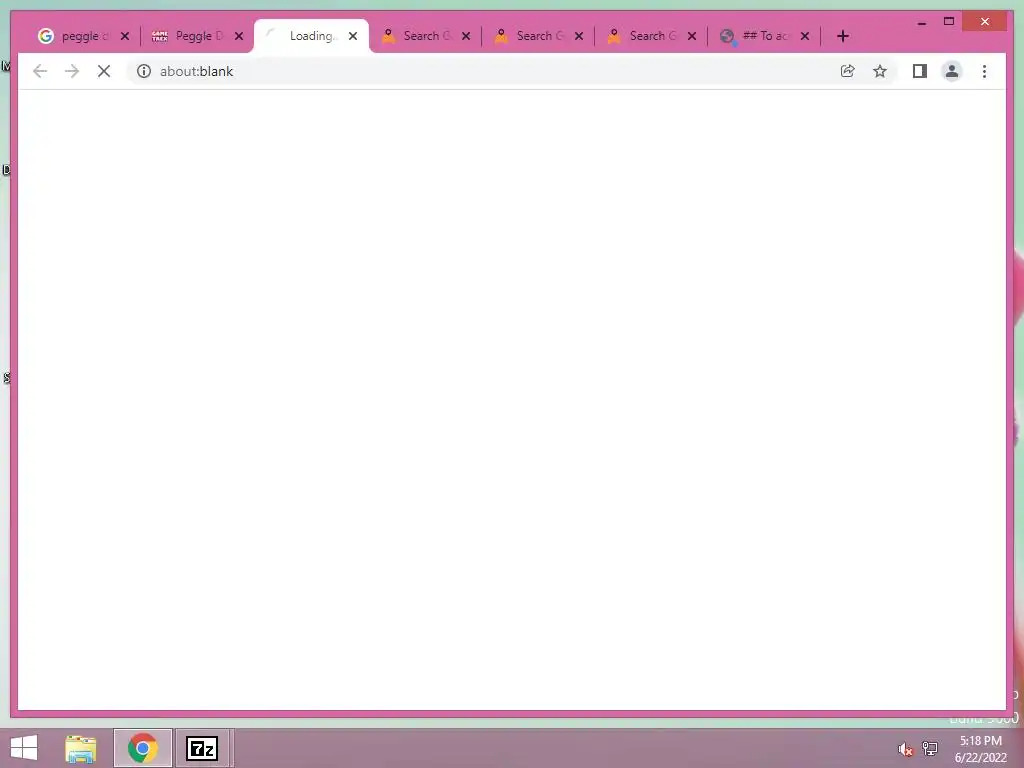
Task: View site information icon in address bar
Action: point(144,71)
